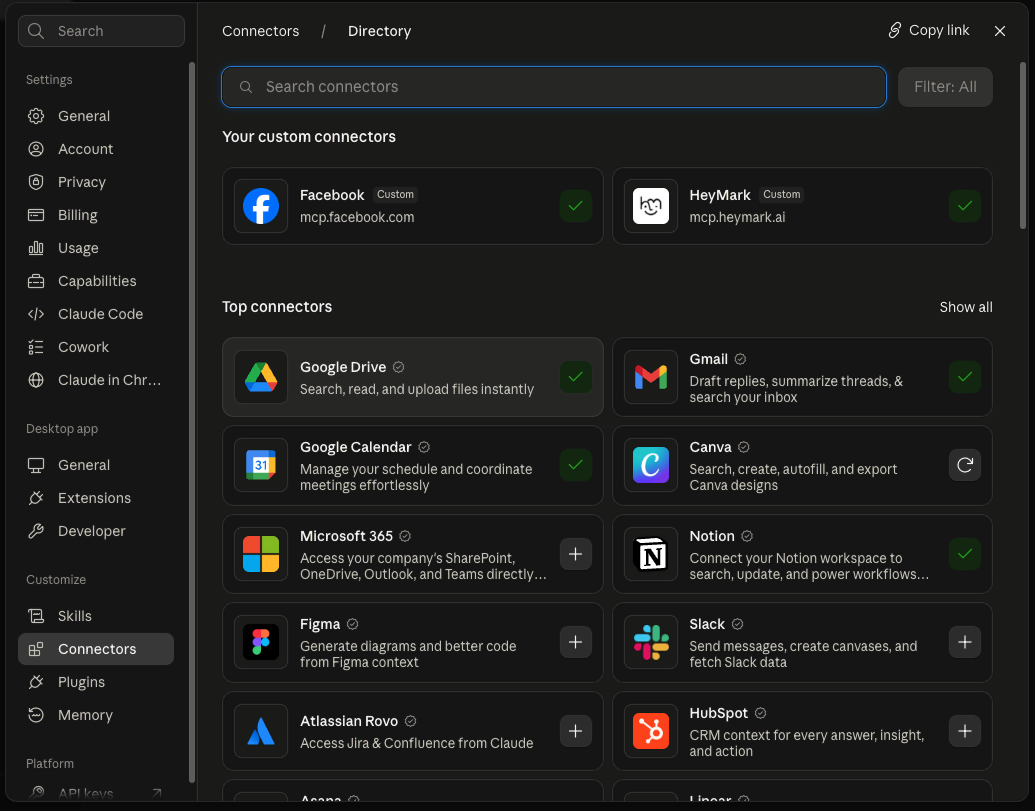Toggle the Notion connected checkmark
This screenshot has width=1035, height=811.
964,554
